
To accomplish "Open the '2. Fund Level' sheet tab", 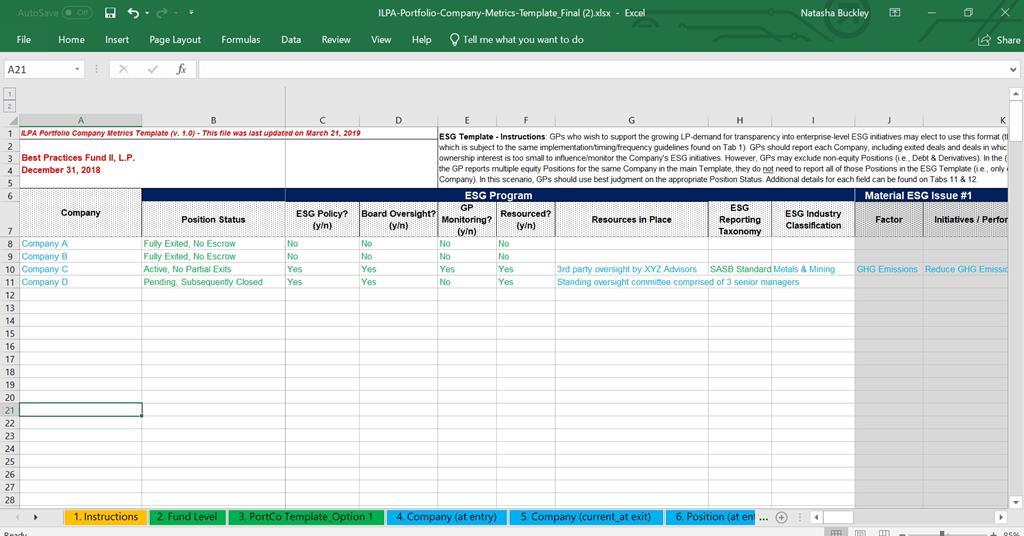I will pos(187,517).
